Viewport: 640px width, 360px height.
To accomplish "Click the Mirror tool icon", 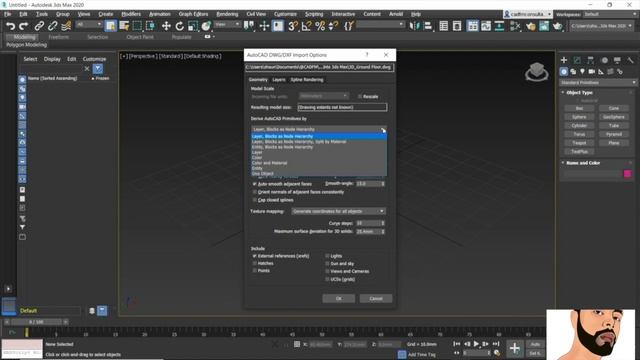I will click(x=414, y=26).
